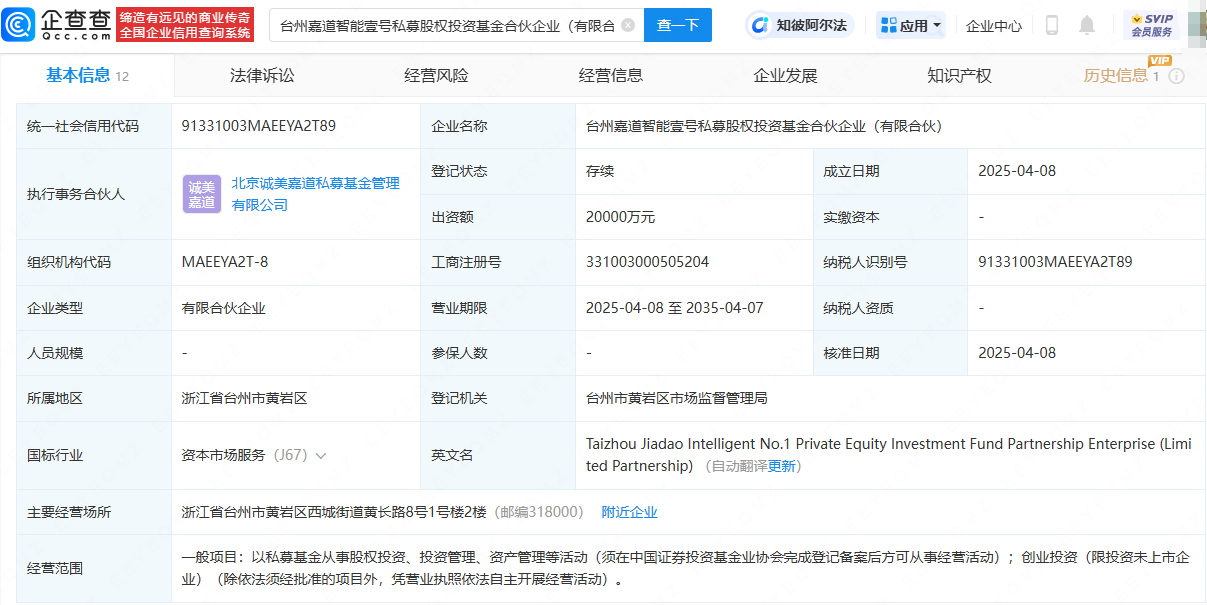Expand the 应用 dropdown menu
Screen dimensions: 1207x605
[911, 25]
